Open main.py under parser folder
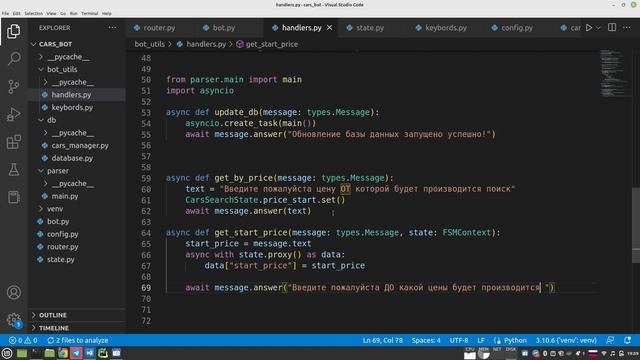Viewport: 640px width, 360px height. 64,196
